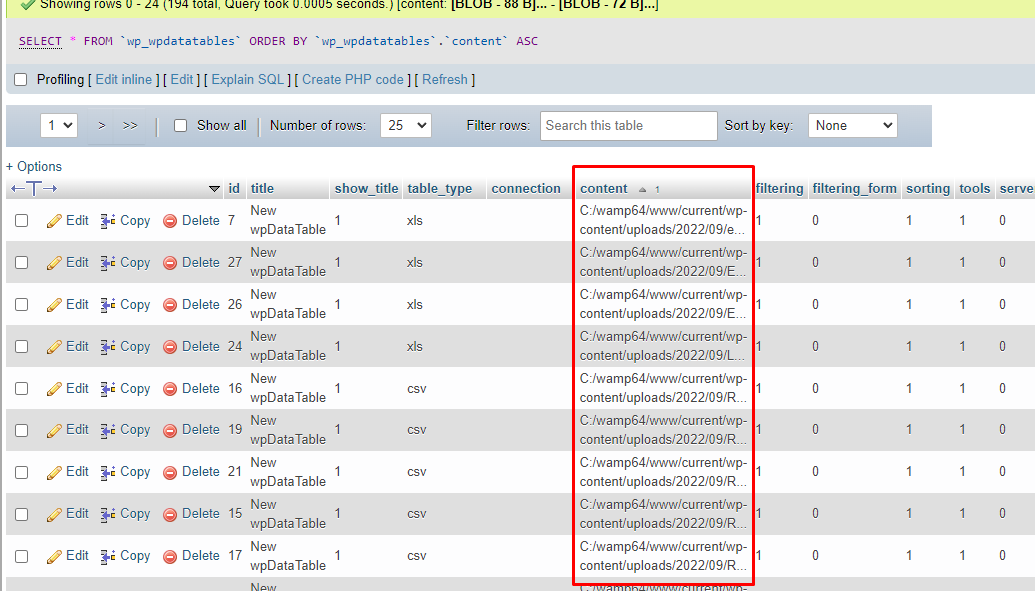Click the ascending sort arrow beside content header
The height and width of the screenshot is (591, 1035).
tap(642, 190)
